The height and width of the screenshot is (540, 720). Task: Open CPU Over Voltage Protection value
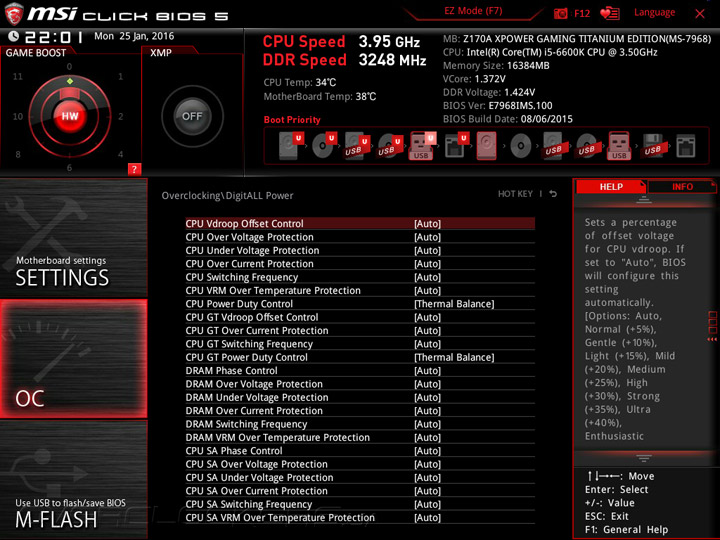pos(427,237)
